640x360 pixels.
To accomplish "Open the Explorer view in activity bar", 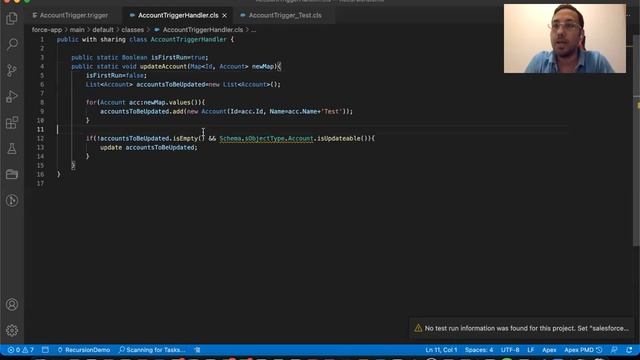I will click(x=12, y=18).
